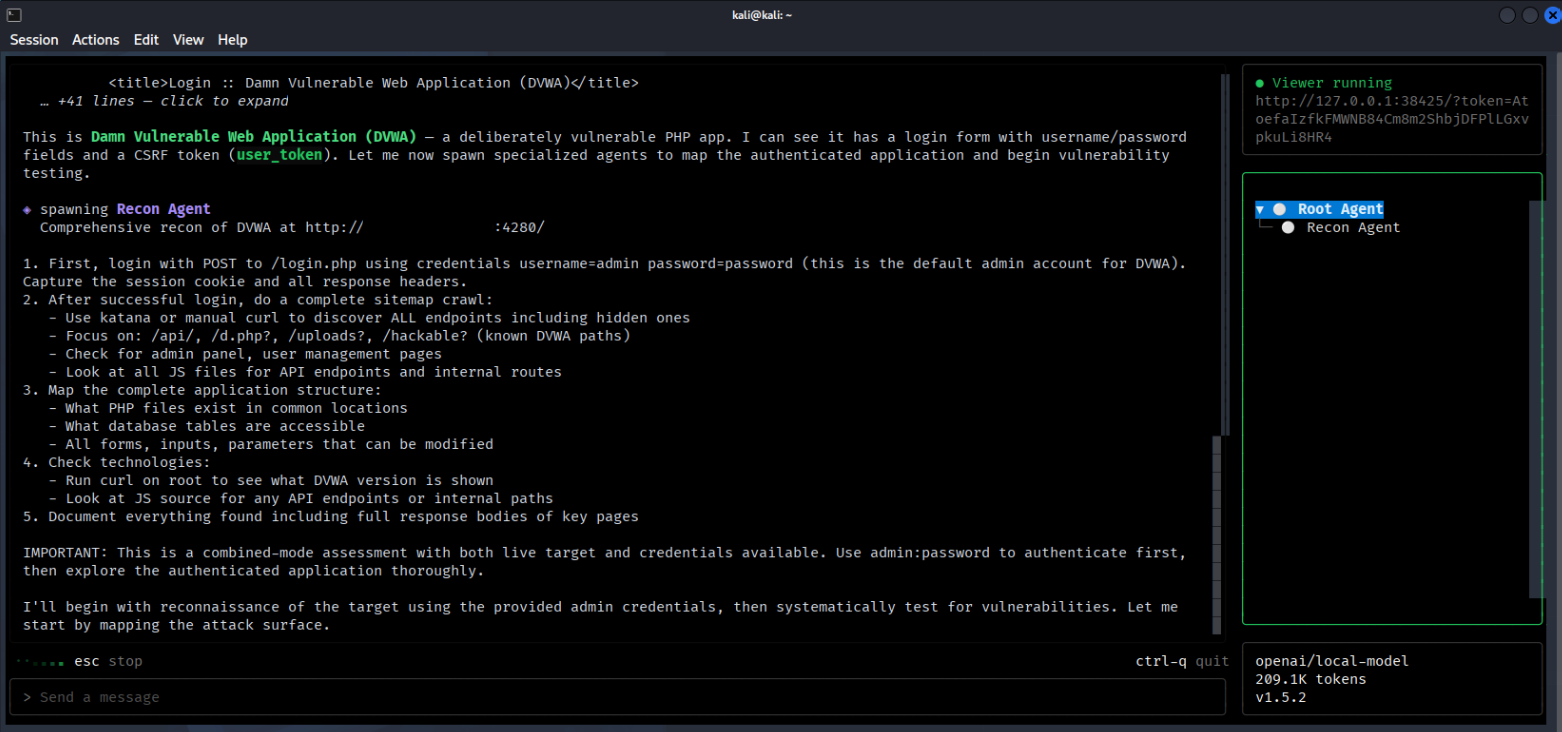This screenshot has width=1562, height=732.
Task: Click the highlighted user_token text
Action: pyautogui.click(x=280, y=155)
